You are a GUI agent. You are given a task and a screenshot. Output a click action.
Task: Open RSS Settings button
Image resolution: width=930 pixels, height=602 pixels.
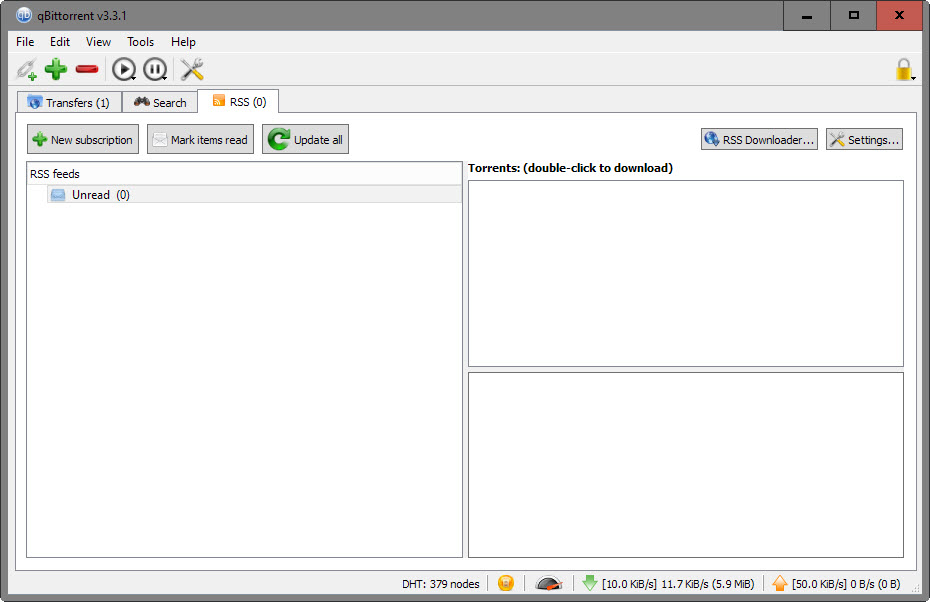point(865,139)
